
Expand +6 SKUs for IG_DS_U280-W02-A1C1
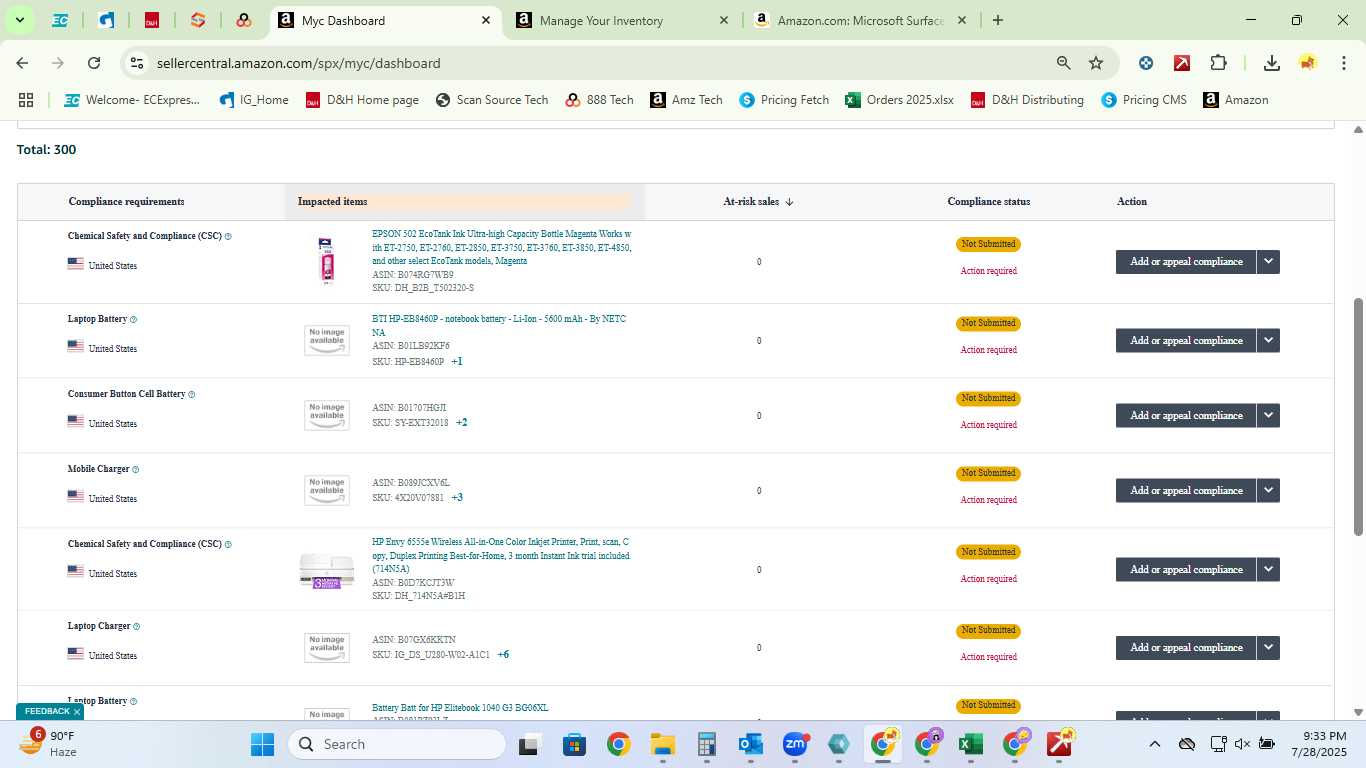pos(503,655)
